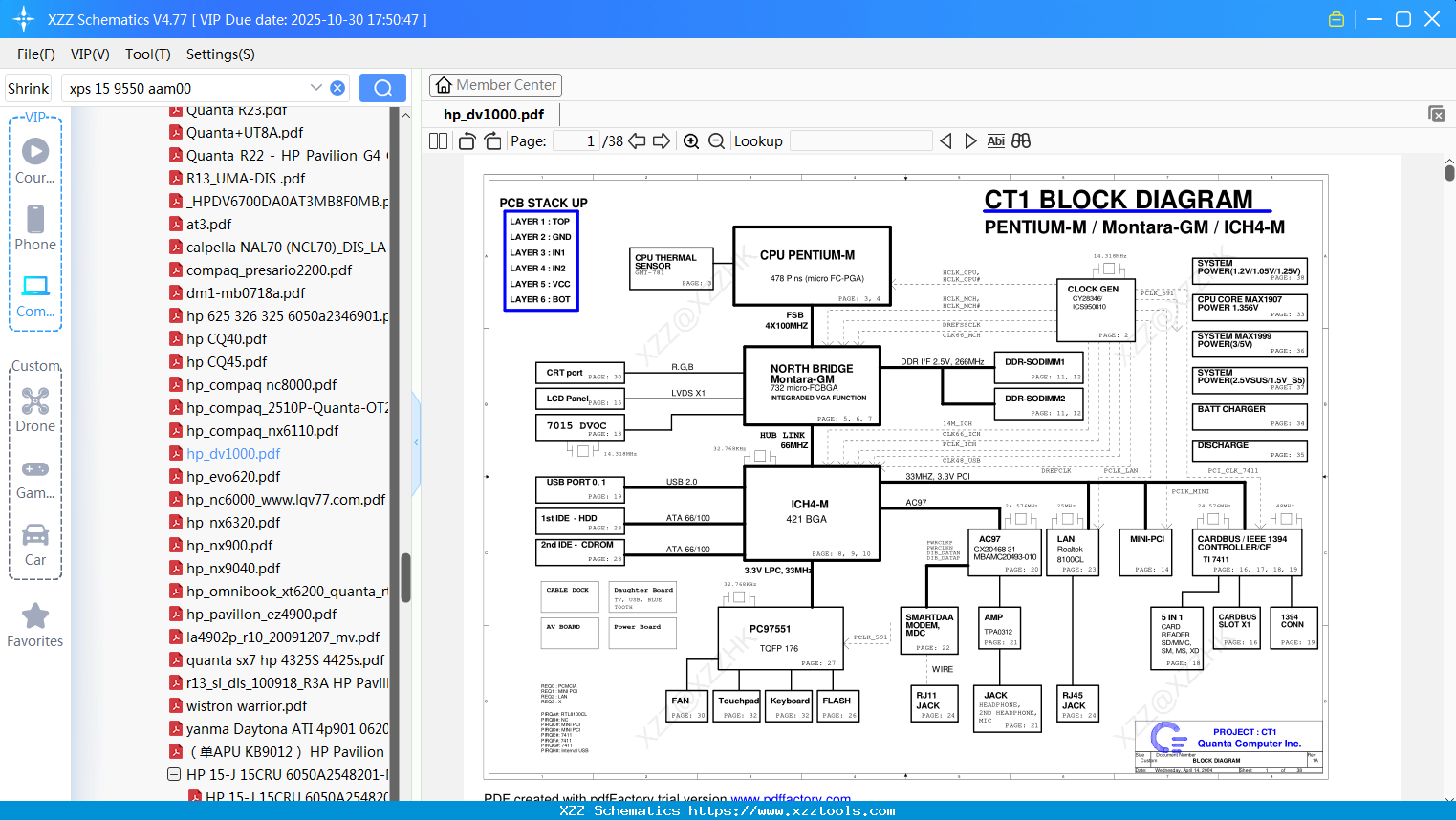Rotate the page clockwise

pos(492,140)
